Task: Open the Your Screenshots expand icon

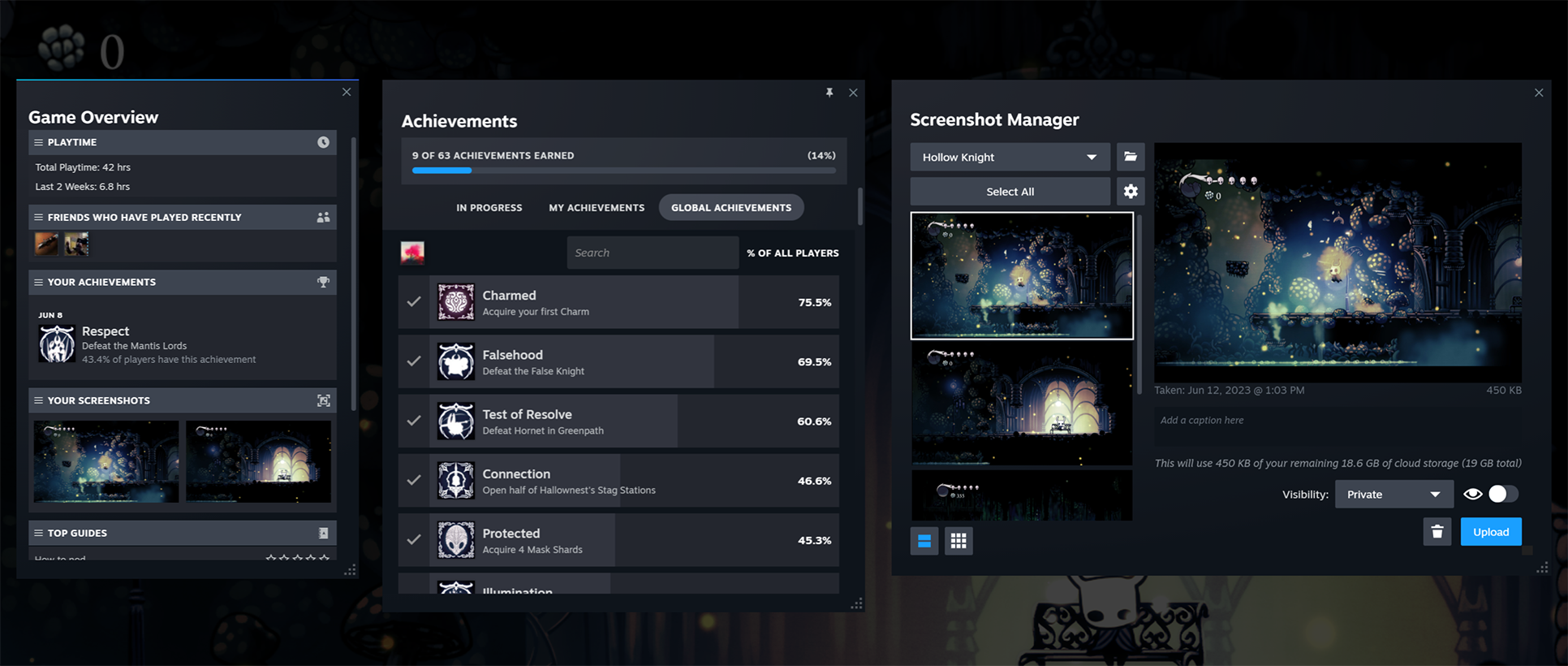Action: pyautogui.click(x=323, y=400)
